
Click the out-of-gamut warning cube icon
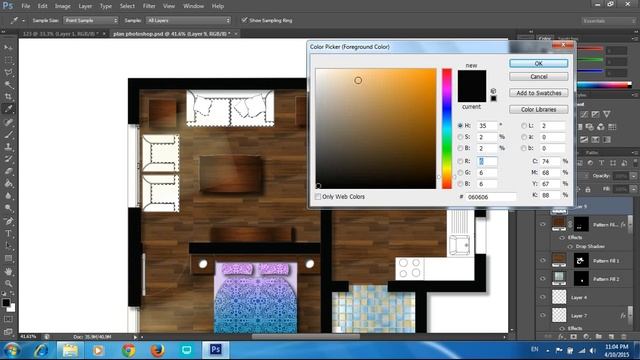pyautogui.click(x=493, y=91)
